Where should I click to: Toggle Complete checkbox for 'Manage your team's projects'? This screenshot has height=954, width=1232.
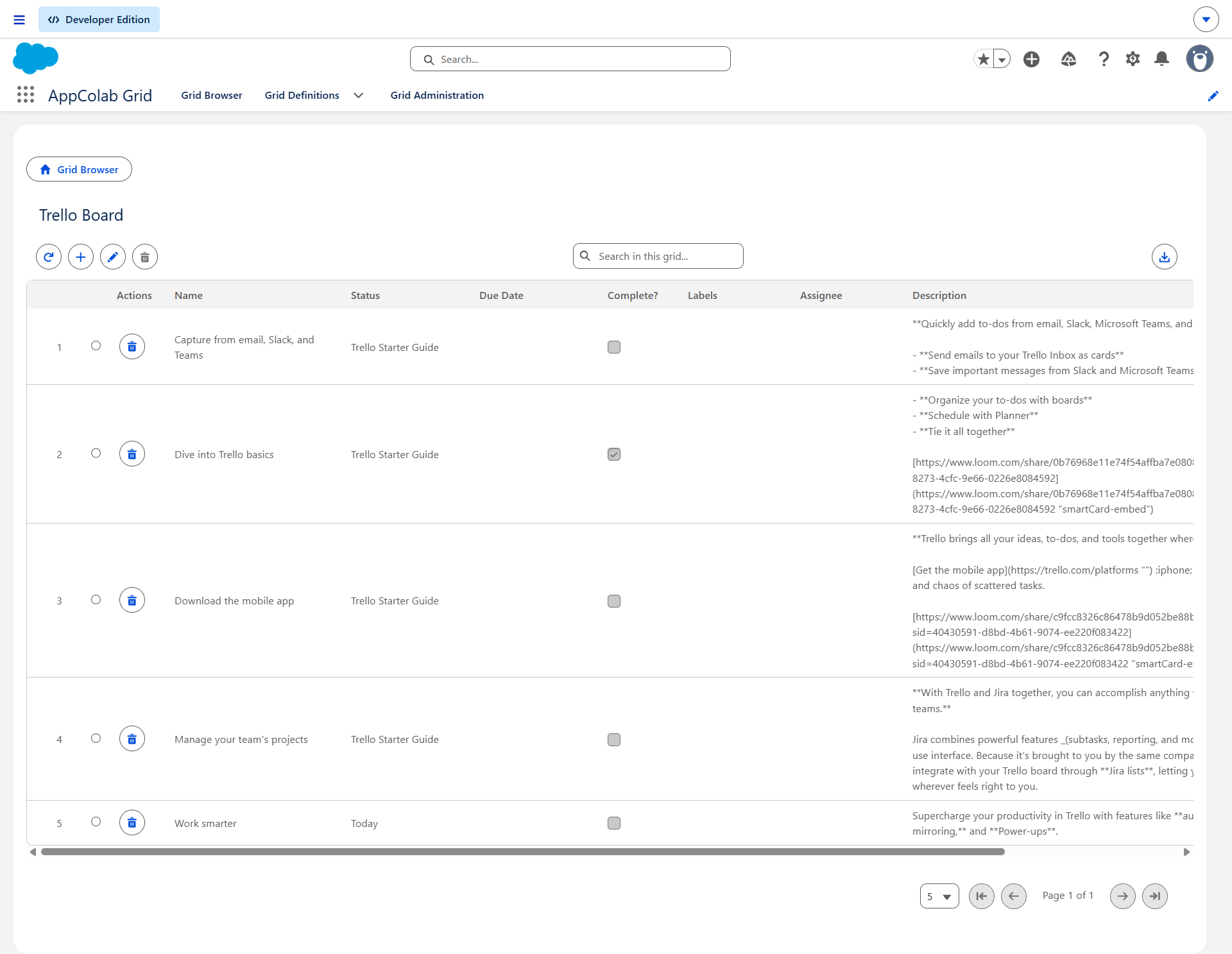pyautogui.click(x=614, y=740)
